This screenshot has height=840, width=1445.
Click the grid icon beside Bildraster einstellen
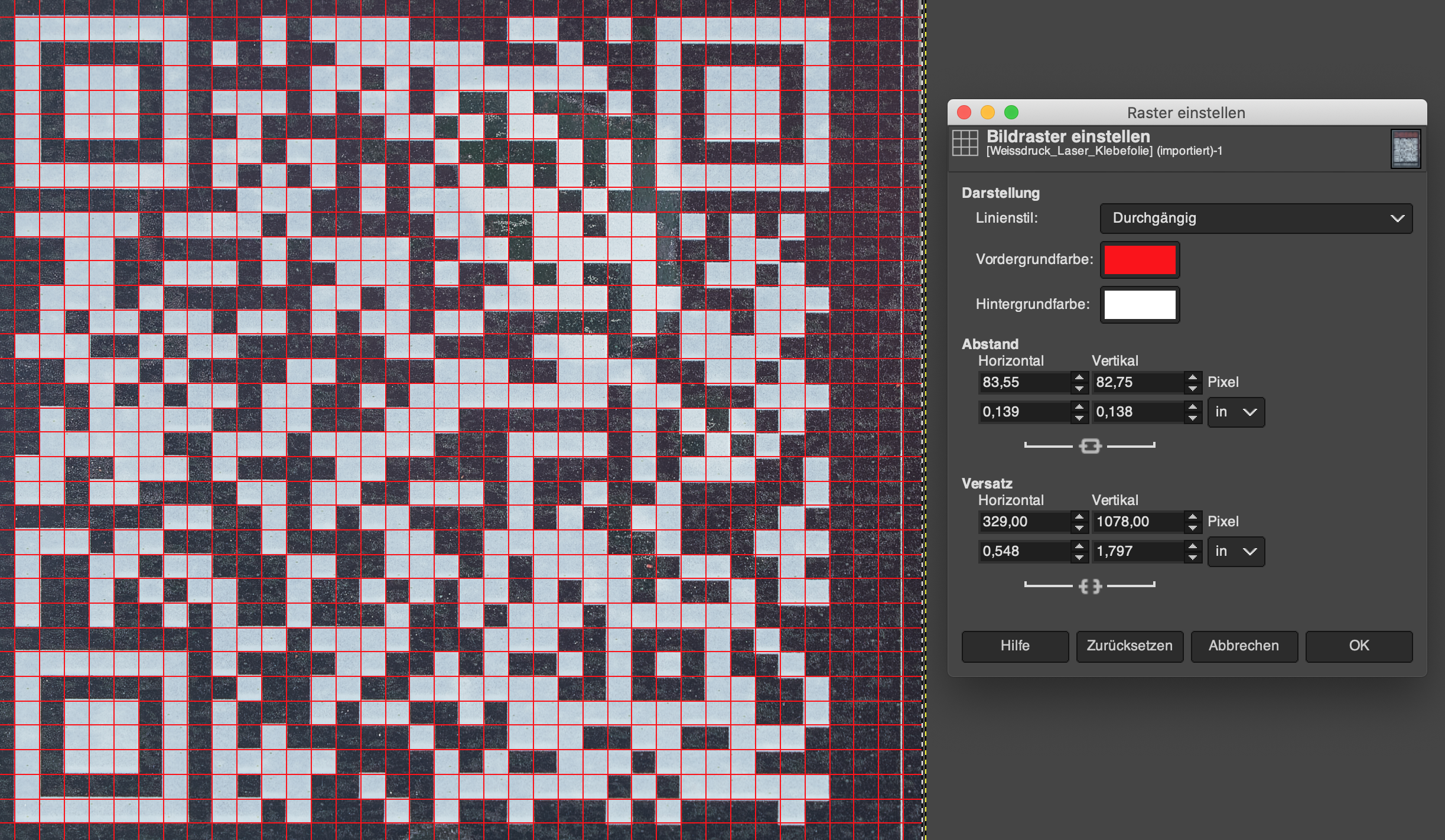pyautogui.click(x=965, y=143)
